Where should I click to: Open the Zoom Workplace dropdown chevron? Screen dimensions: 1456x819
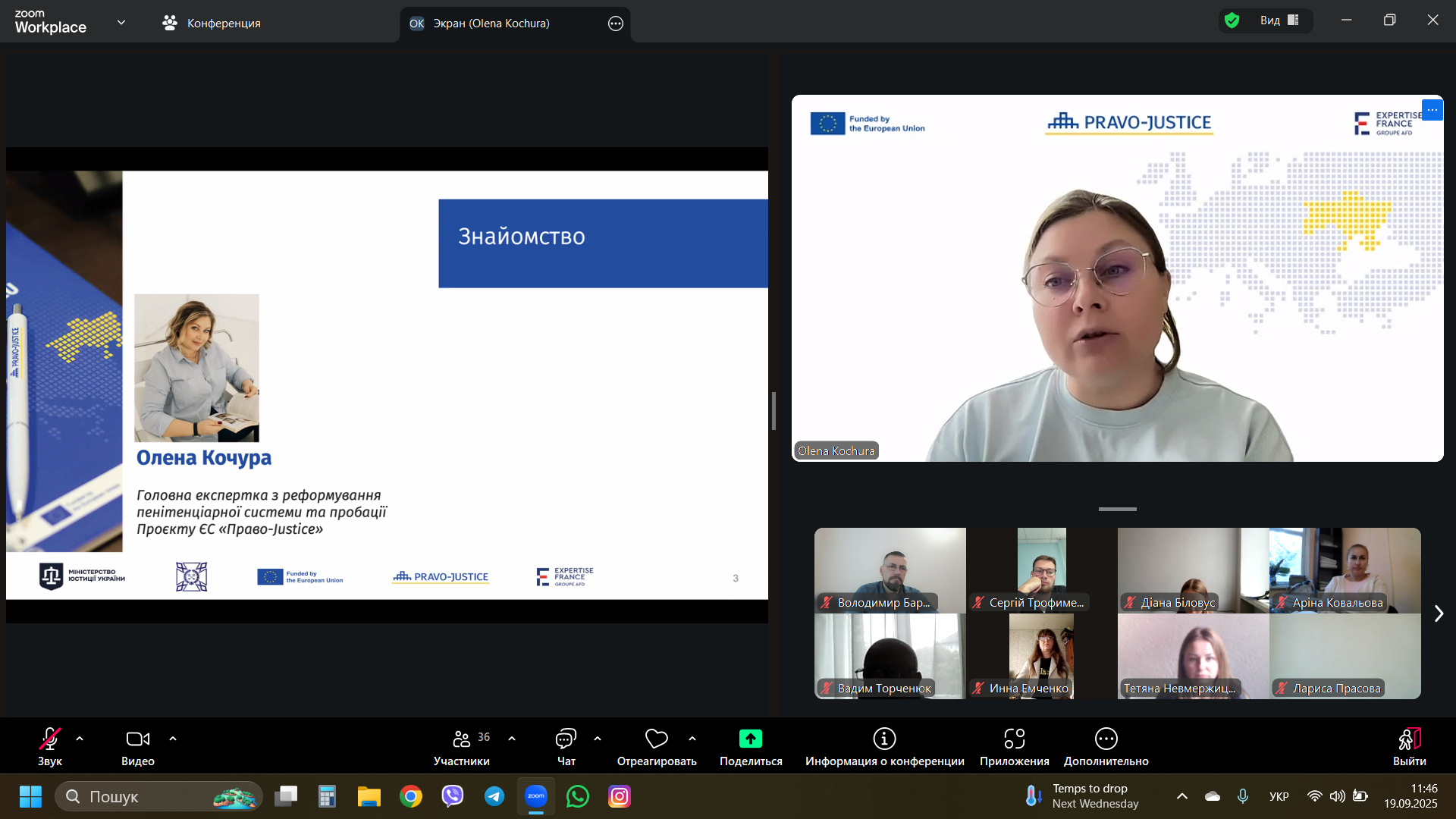pyautogui.click(x=121, y=23)
